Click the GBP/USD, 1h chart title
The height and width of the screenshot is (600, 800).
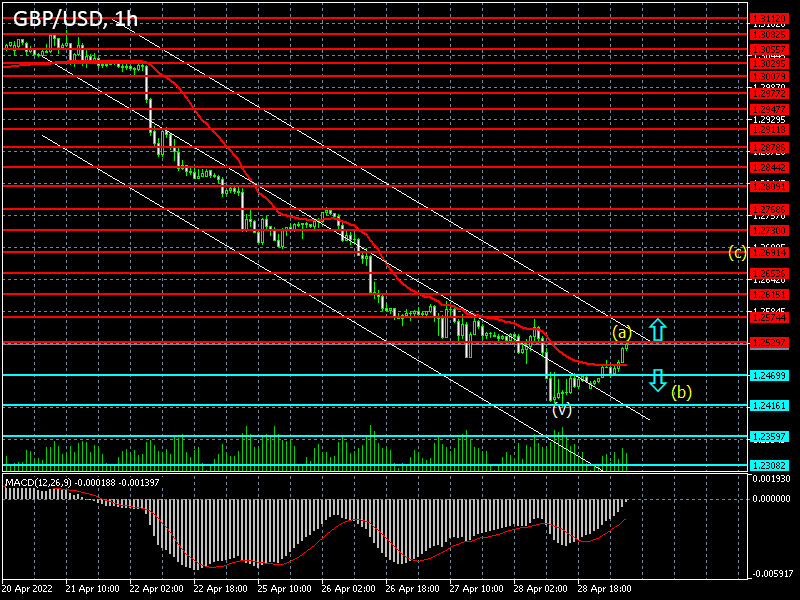(x=75, y=17)
